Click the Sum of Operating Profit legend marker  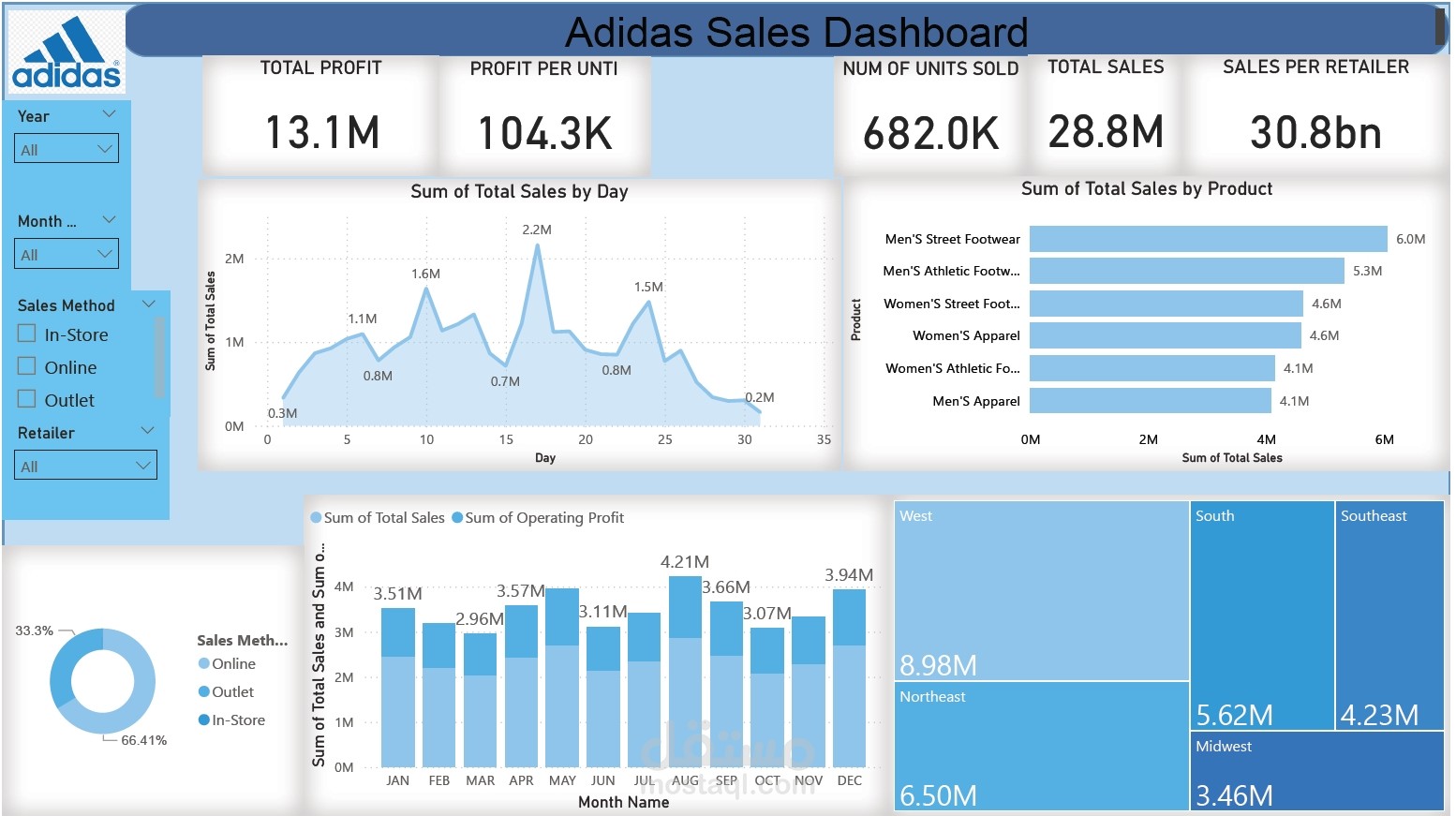pos(457,517)
